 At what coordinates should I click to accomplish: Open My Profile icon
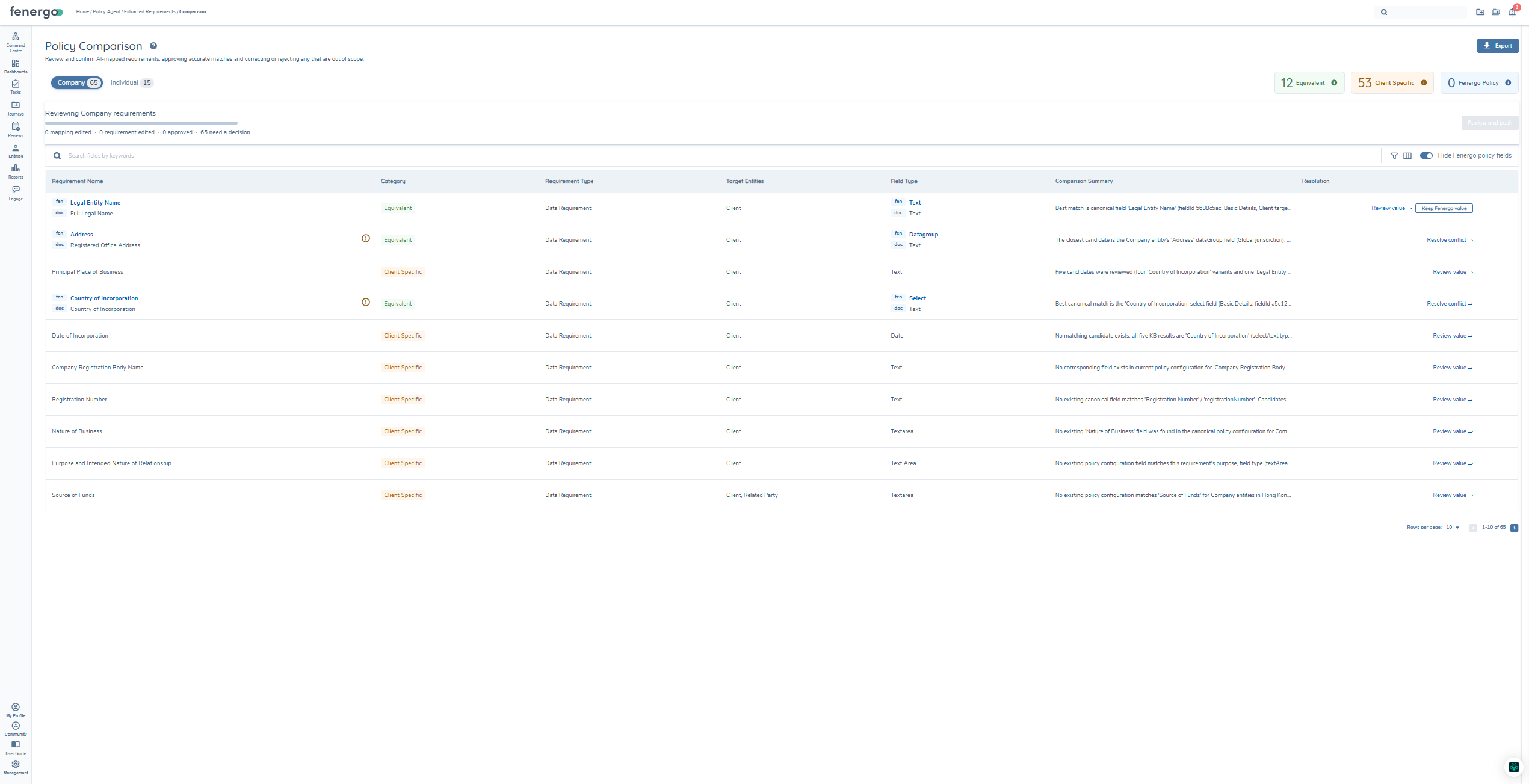click(16, 710)
